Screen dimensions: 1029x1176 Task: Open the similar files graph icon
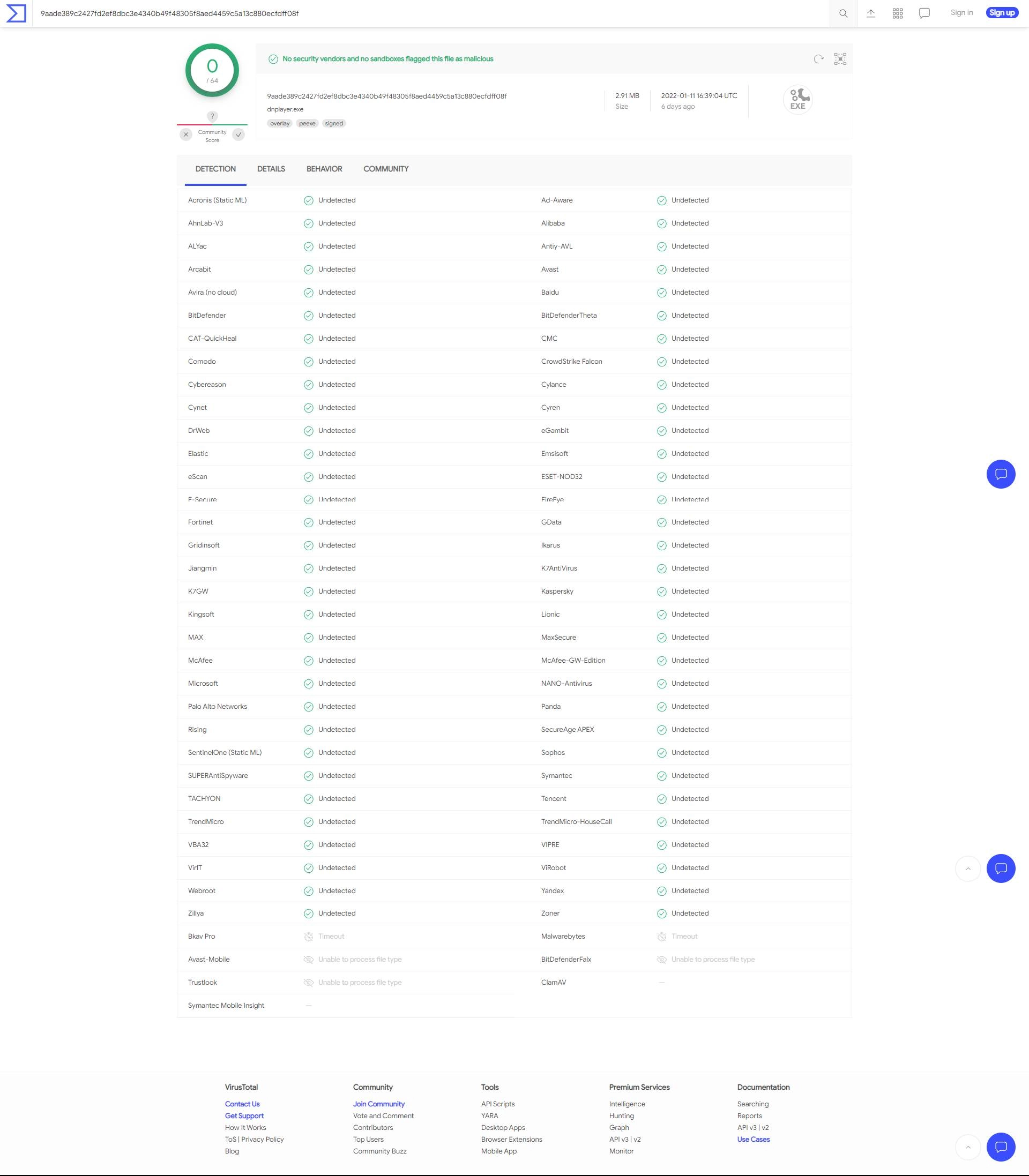pos(840,58)
